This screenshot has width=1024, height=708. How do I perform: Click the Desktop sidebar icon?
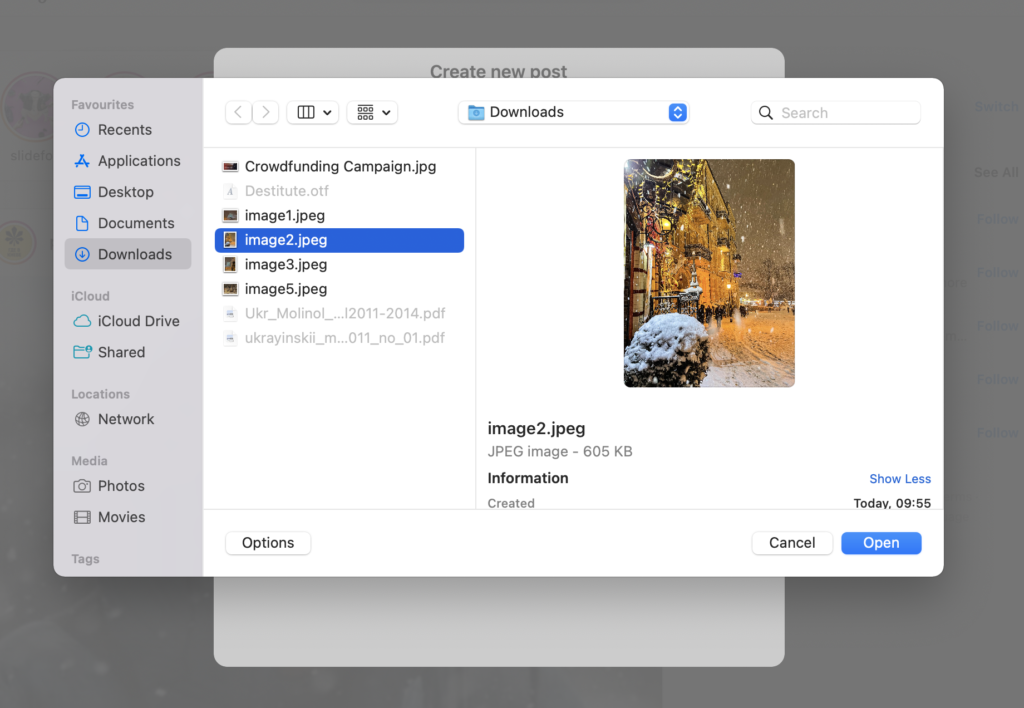[x=82, y=192]
